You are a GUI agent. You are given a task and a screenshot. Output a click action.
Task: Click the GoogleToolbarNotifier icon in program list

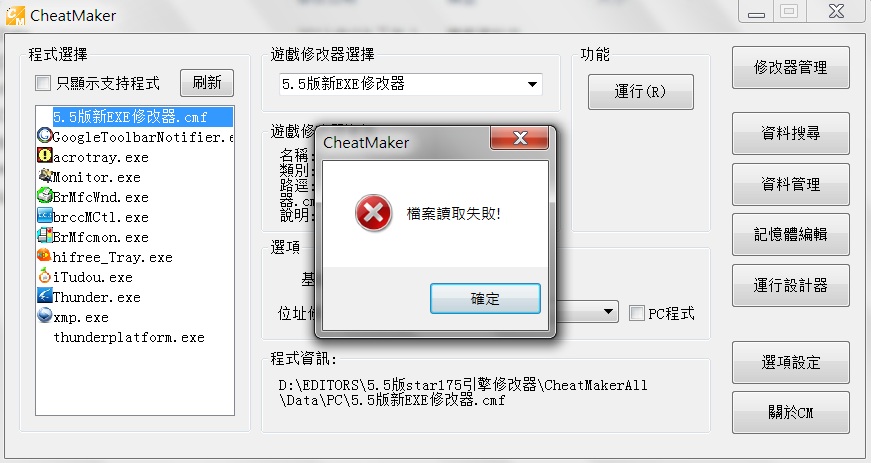coord(44,135)
